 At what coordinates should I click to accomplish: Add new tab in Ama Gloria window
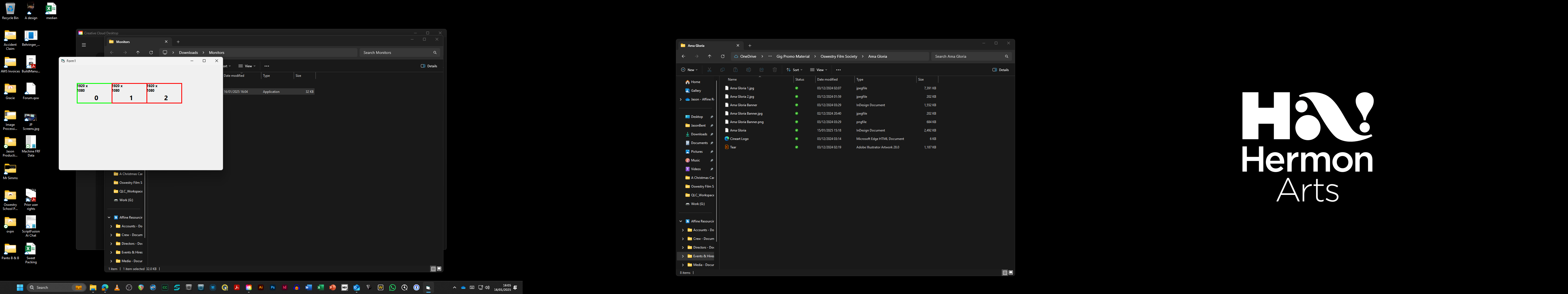(749, 46)
